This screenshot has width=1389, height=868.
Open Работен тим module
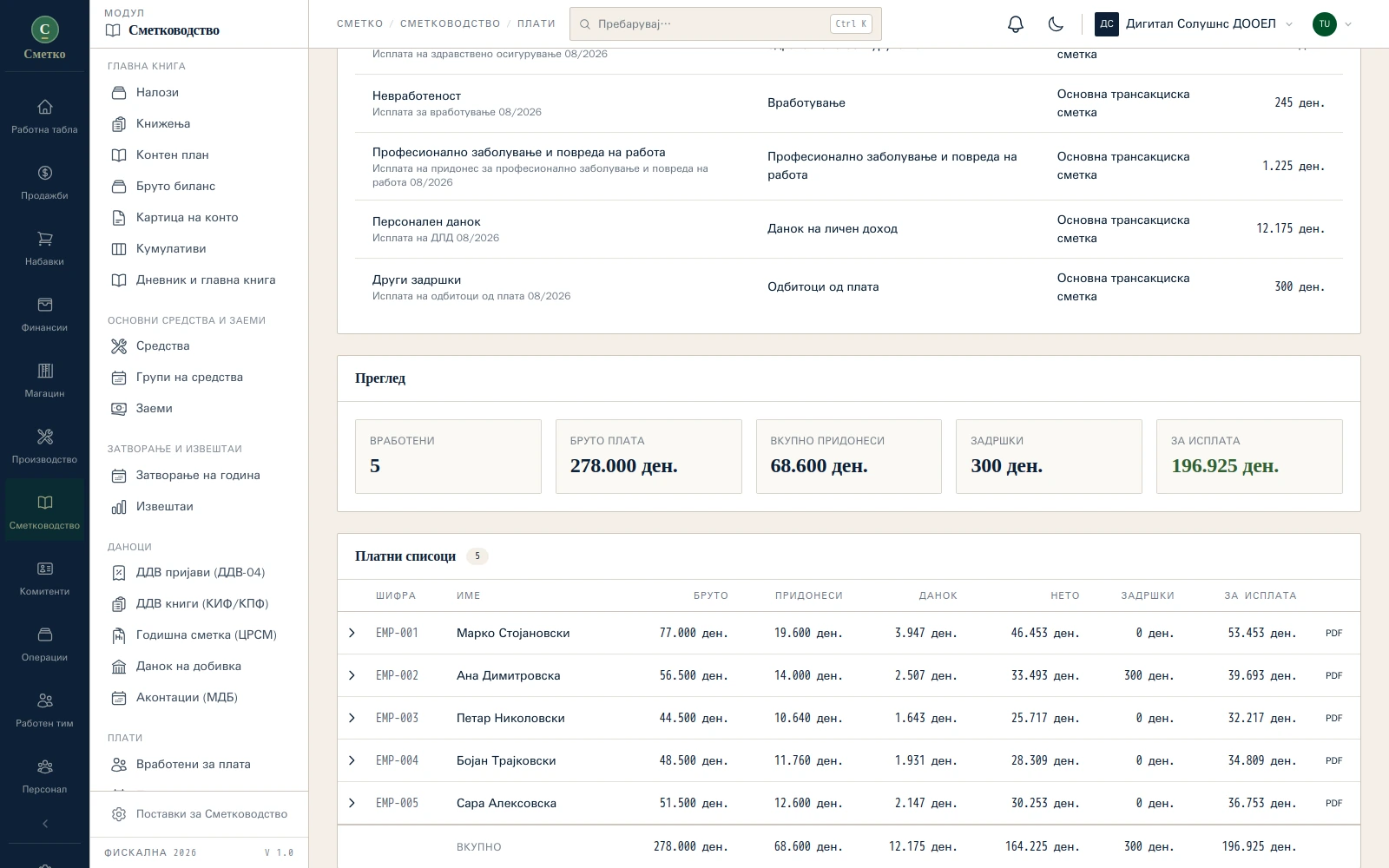[44, 710]
